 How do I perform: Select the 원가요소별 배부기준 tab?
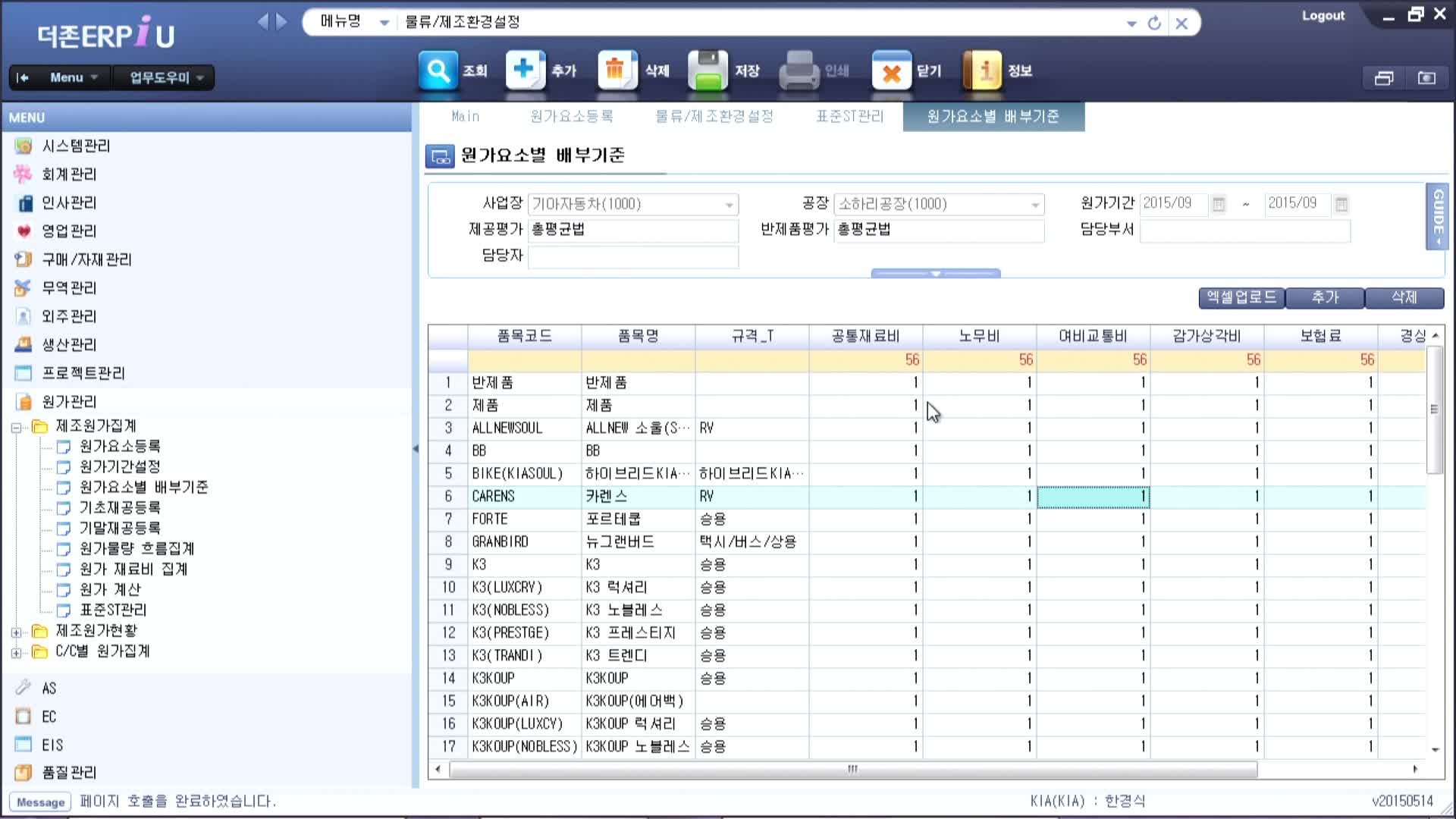tap(993, 117)
